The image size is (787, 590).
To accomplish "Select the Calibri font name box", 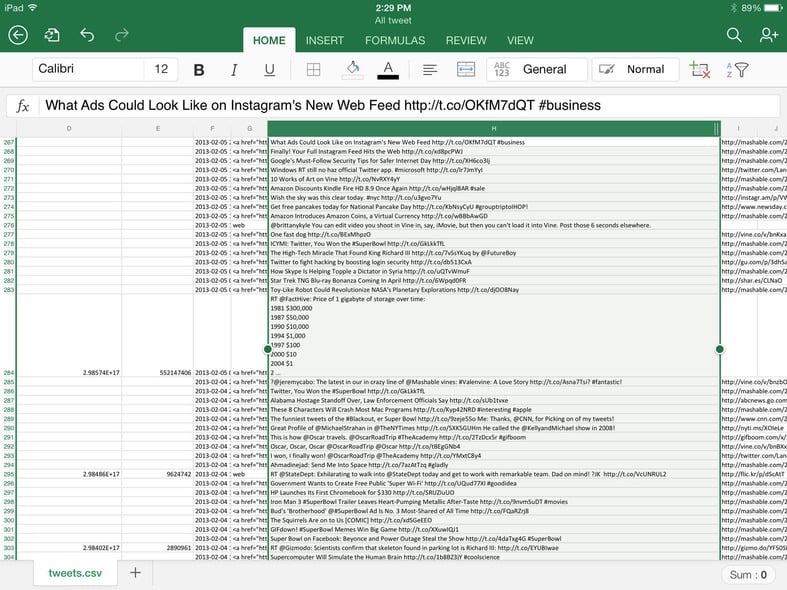I will (88, 69).
